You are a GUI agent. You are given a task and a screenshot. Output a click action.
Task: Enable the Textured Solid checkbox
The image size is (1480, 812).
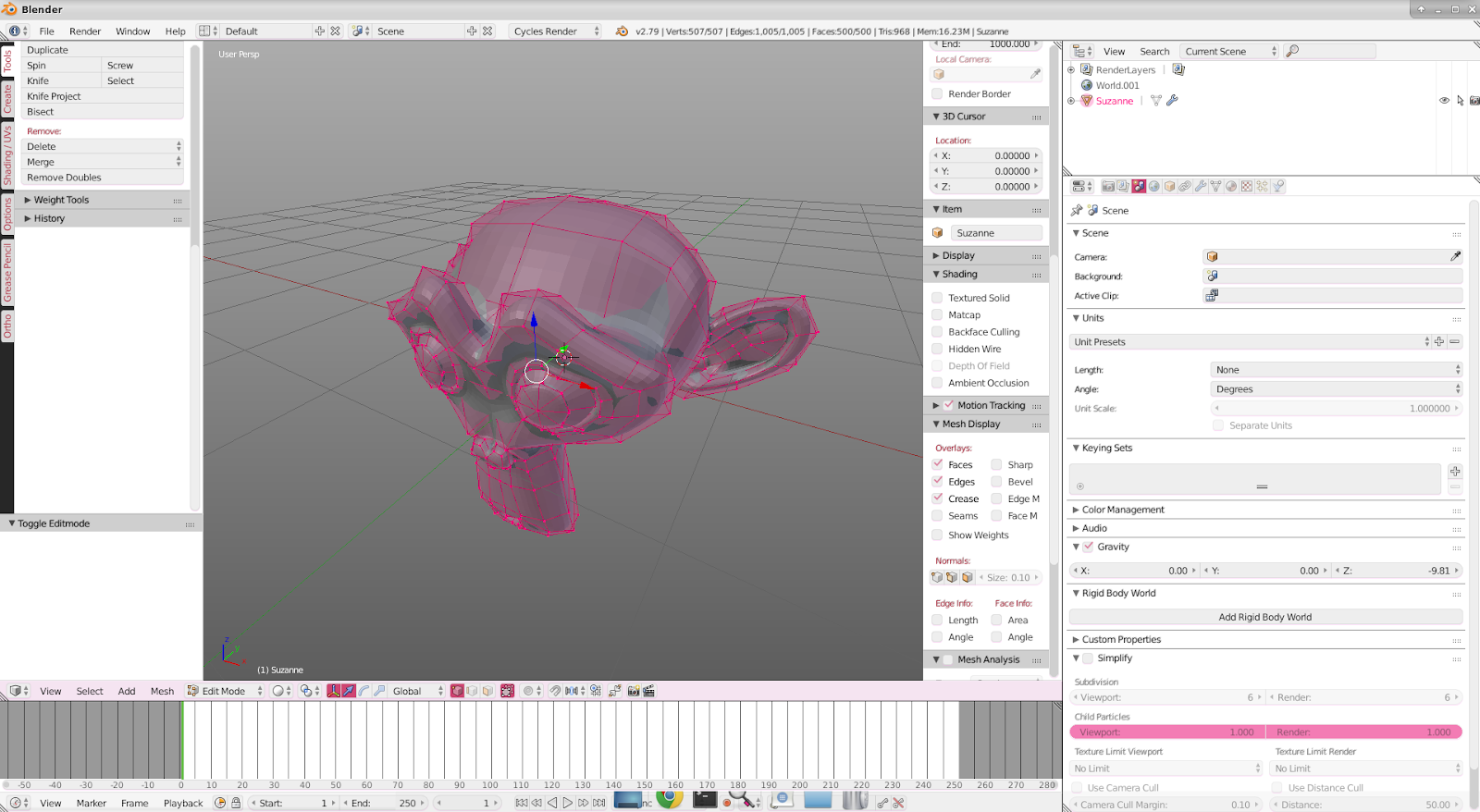click(x=937, y=298)
